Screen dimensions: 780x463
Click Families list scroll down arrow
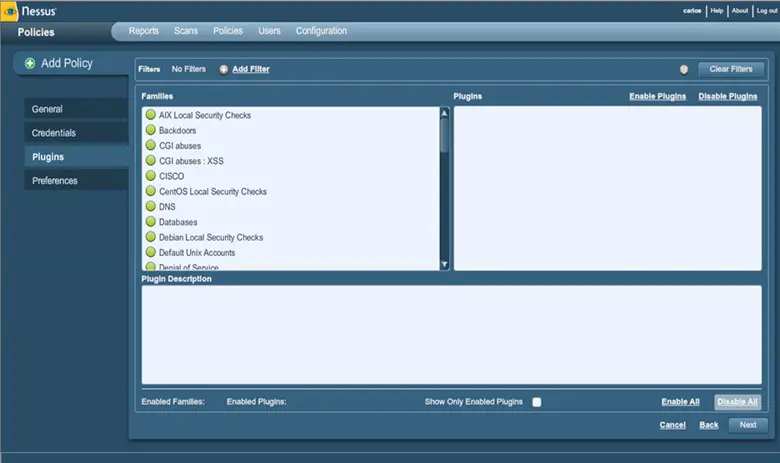(445, 264)
